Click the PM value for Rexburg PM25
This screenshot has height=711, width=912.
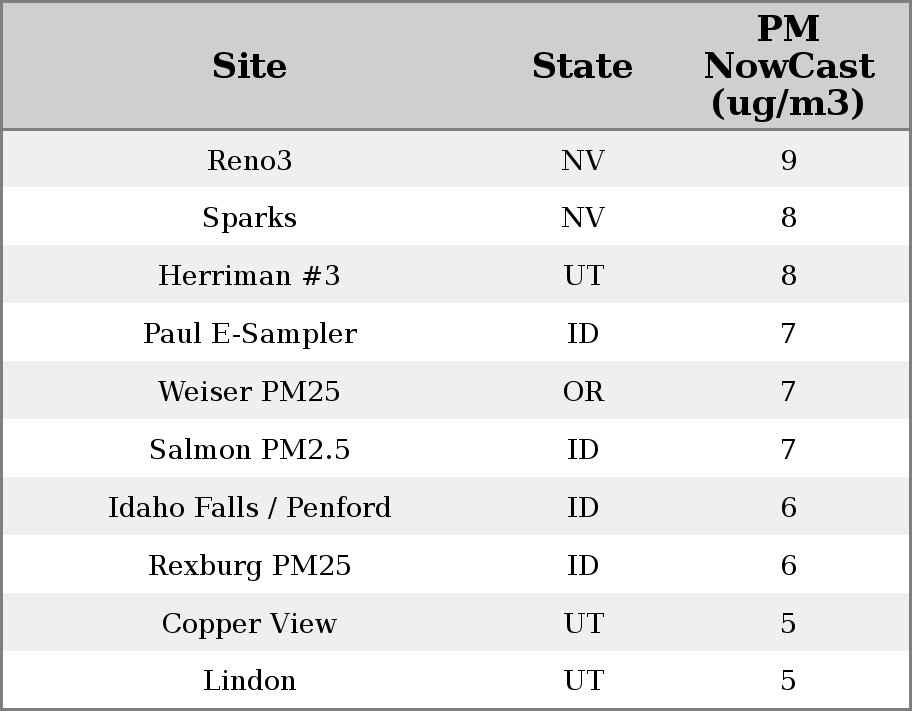pos(788,566)
